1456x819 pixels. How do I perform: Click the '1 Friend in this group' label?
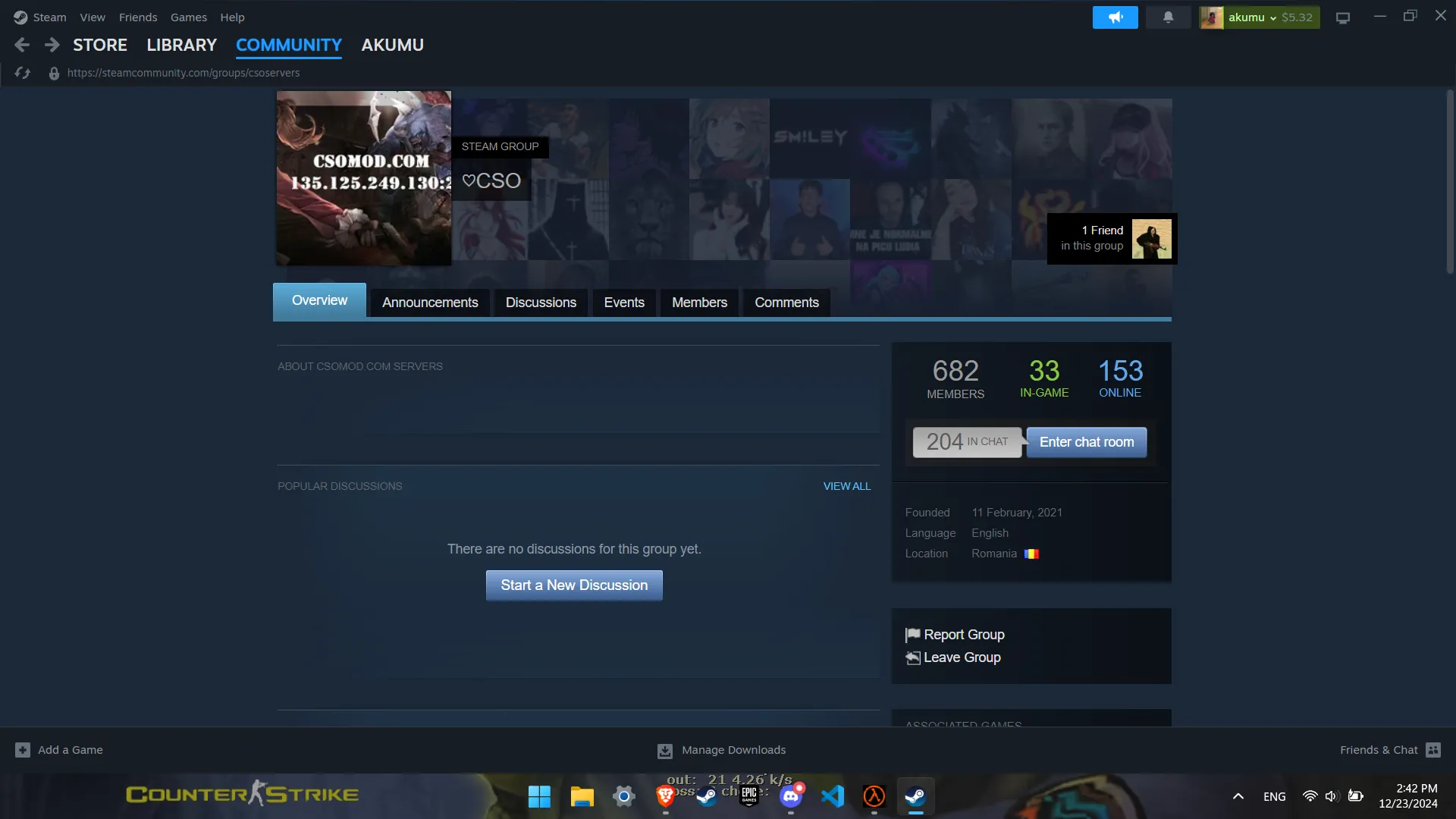1092,238
